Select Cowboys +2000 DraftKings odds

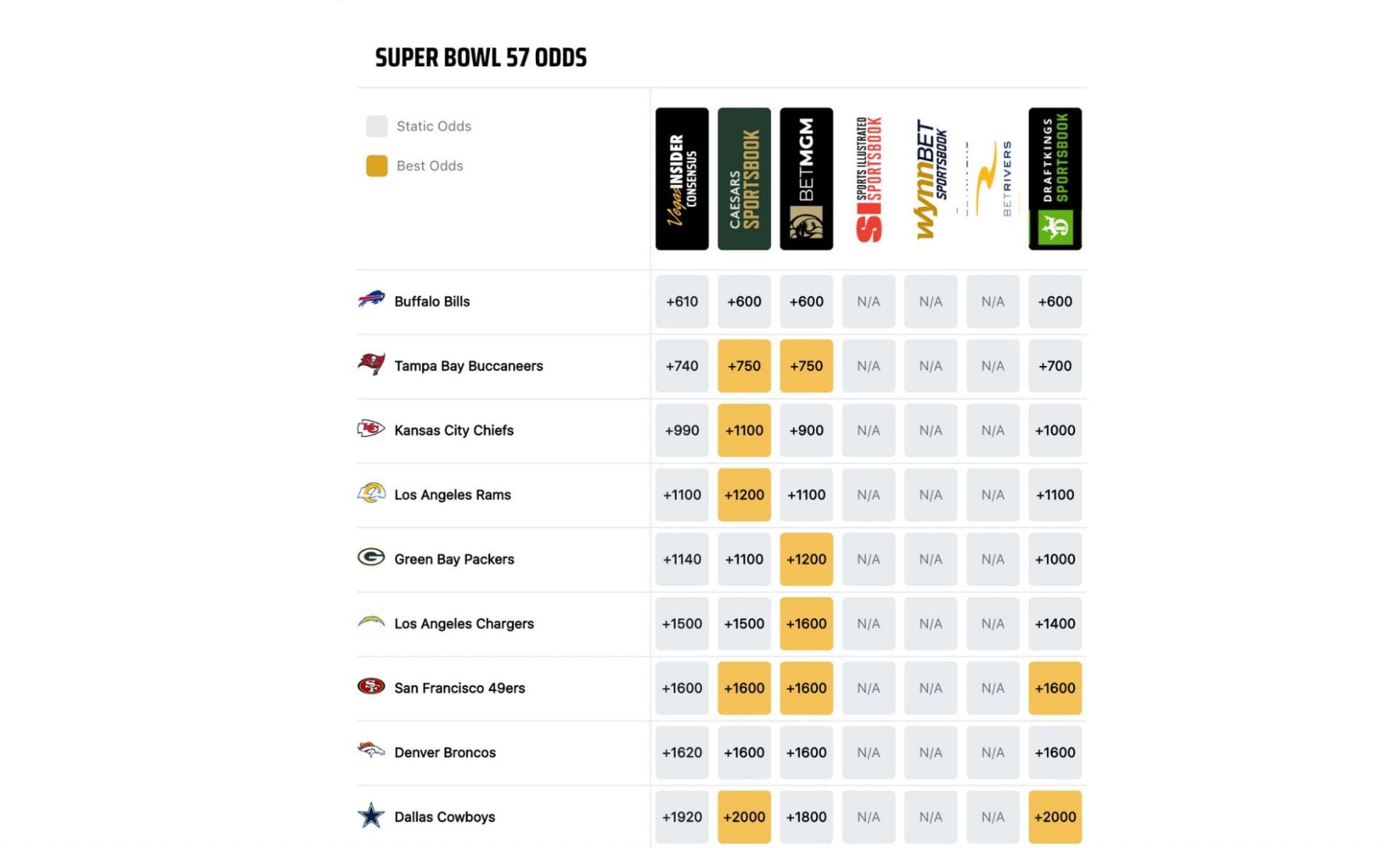[1054, 817]
